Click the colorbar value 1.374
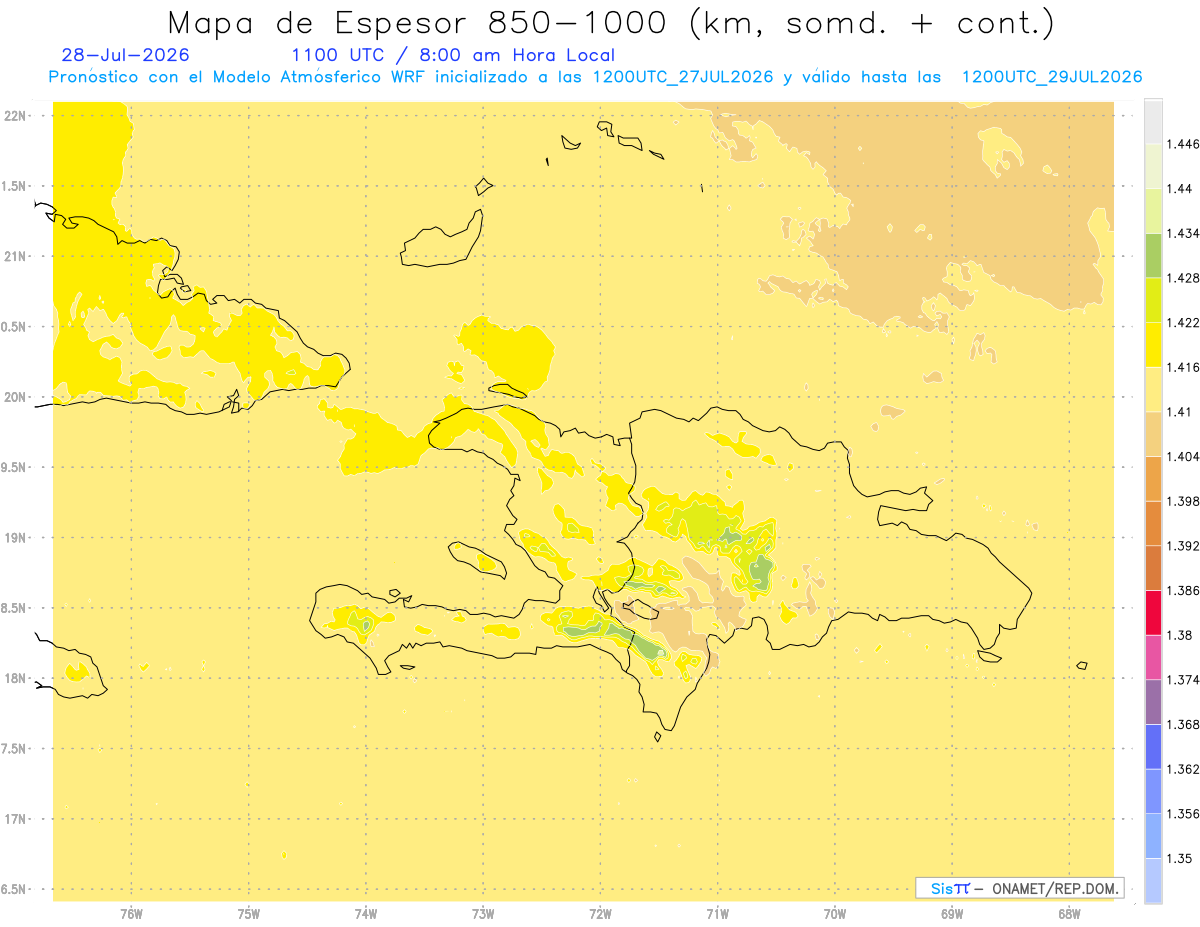This screenshot has width=1200, height=927. pos(1182,680)
